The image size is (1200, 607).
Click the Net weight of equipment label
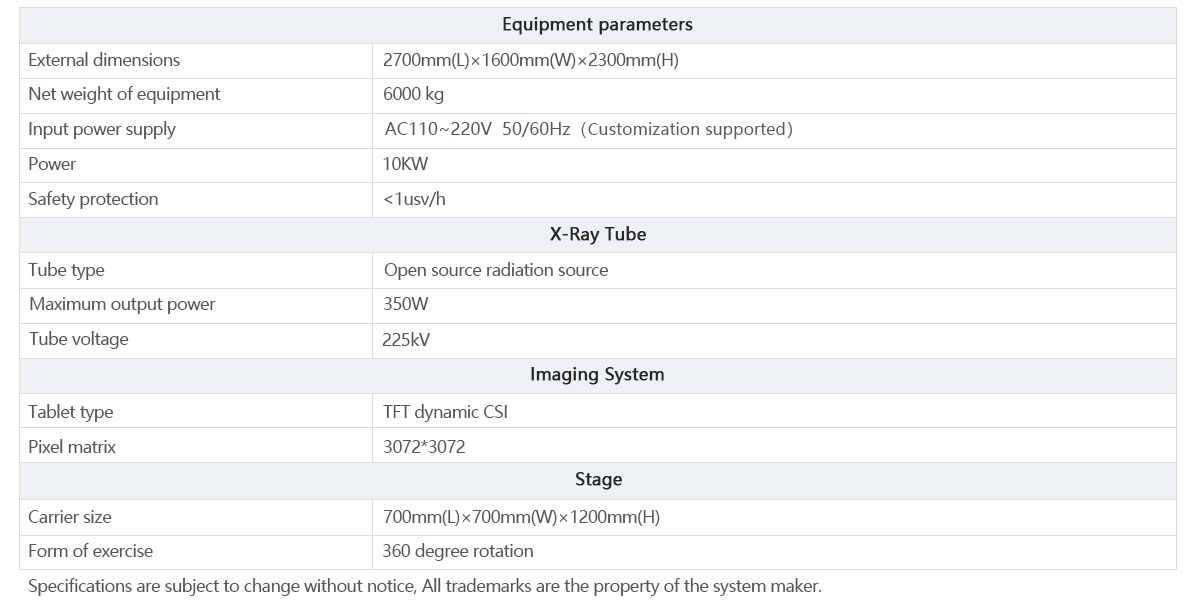(x=124, y=94)
